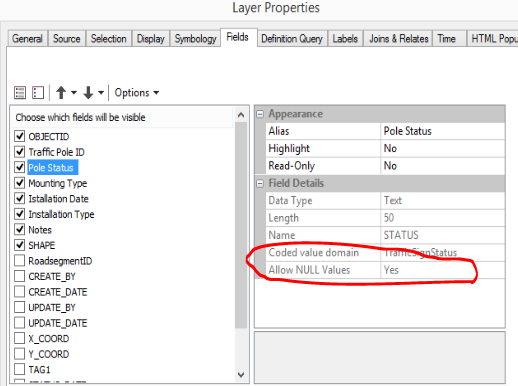Click the Allow NULL Values Yes cell

pos(442,270)
